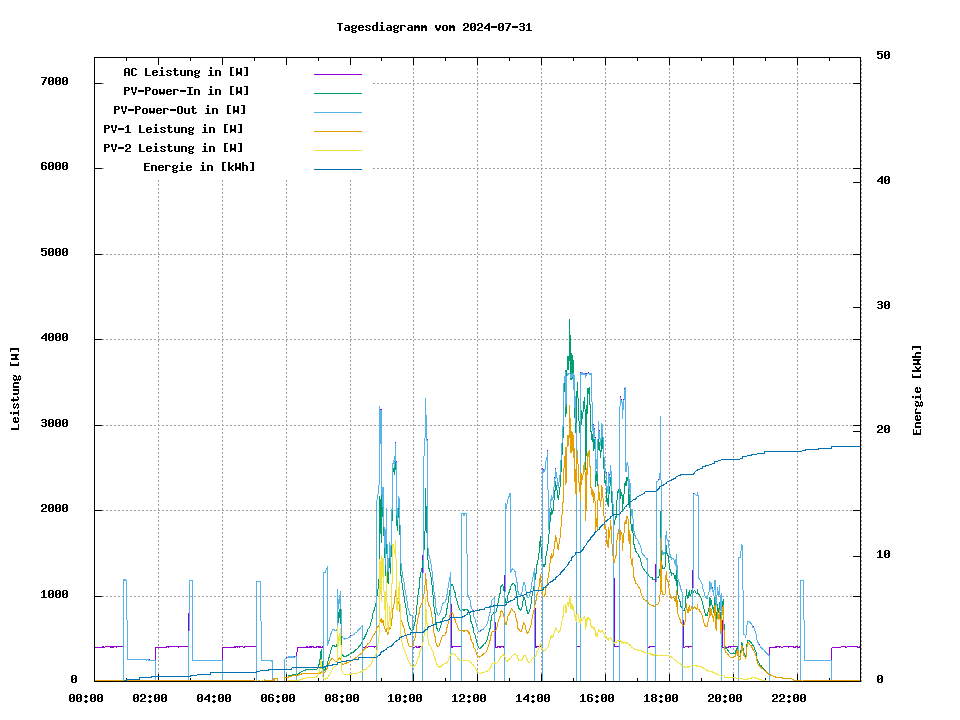Select the Energie in [kWh] legend label
Viewport: 960px width, 720px height.
[x=199, y=167]
